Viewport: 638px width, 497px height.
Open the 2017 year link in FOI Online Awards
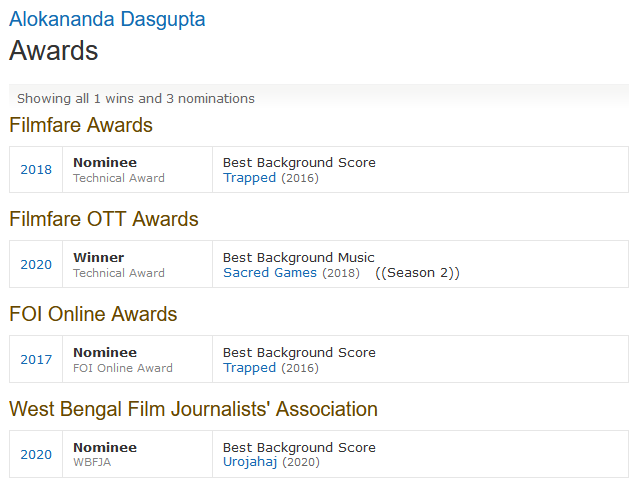36,359
